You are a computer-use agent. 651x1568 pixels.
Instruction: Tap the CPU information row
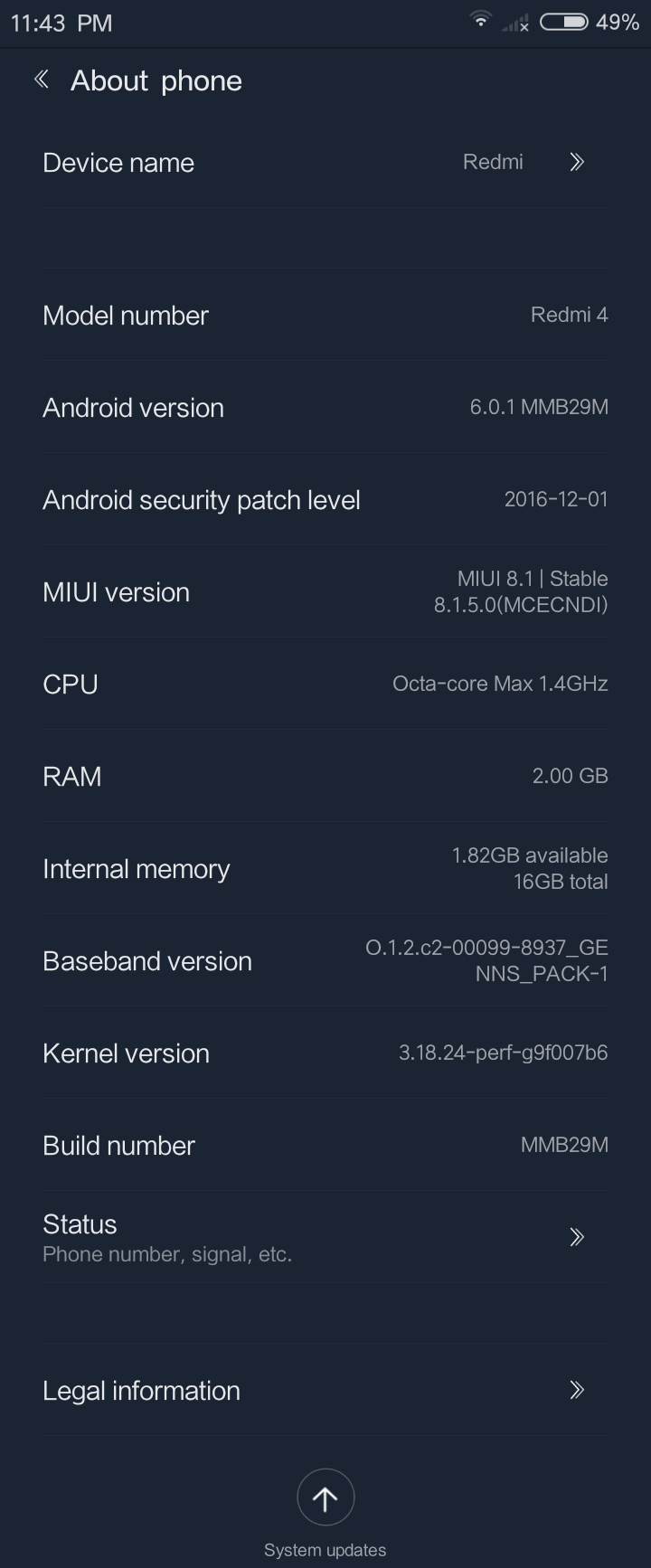325,685
